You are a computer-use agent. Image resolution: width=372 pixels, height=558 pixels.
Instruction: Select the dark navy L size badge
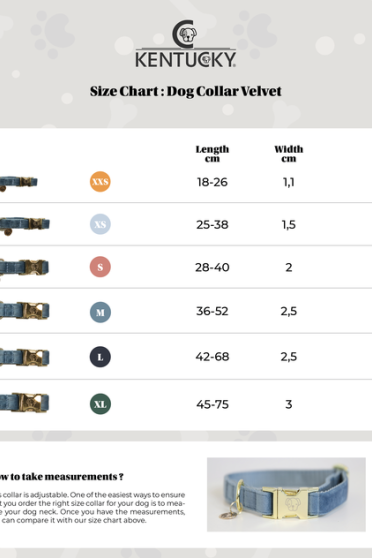coord(100,357)
